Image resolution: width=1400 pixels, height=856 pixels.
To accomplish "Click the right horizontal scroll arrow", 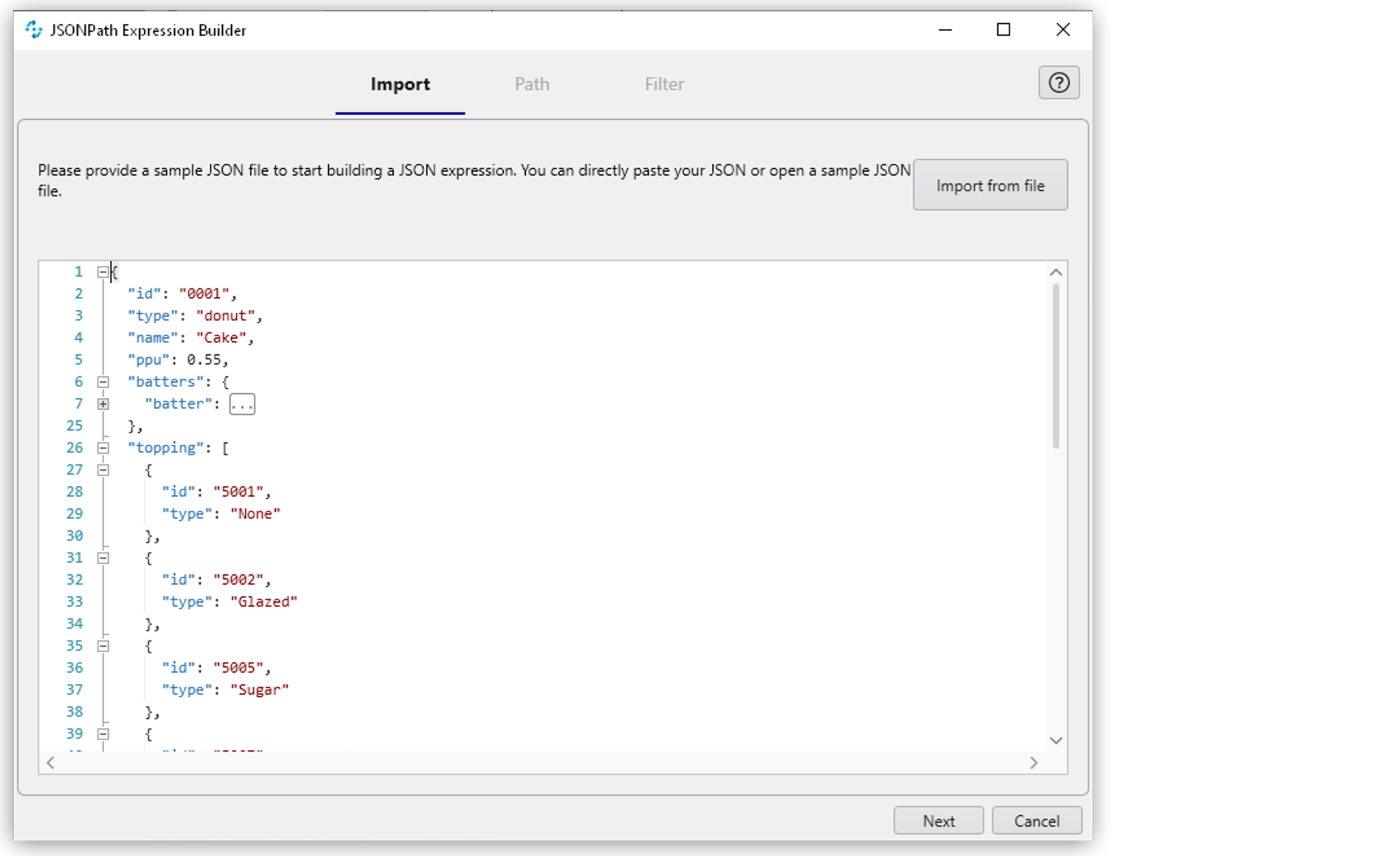I will pyautogui.click(x=1033, y=762).
